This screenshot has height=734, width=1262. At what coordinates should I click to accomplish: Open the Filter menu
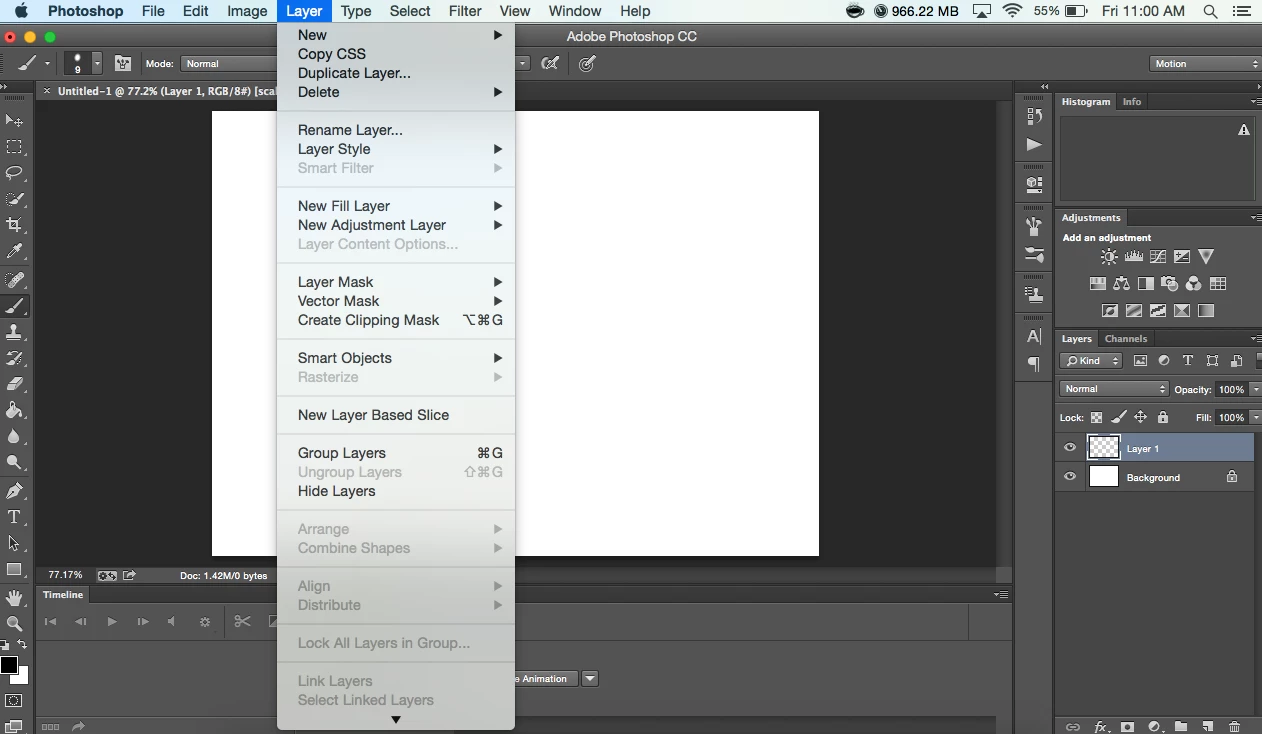coord(465,11)
